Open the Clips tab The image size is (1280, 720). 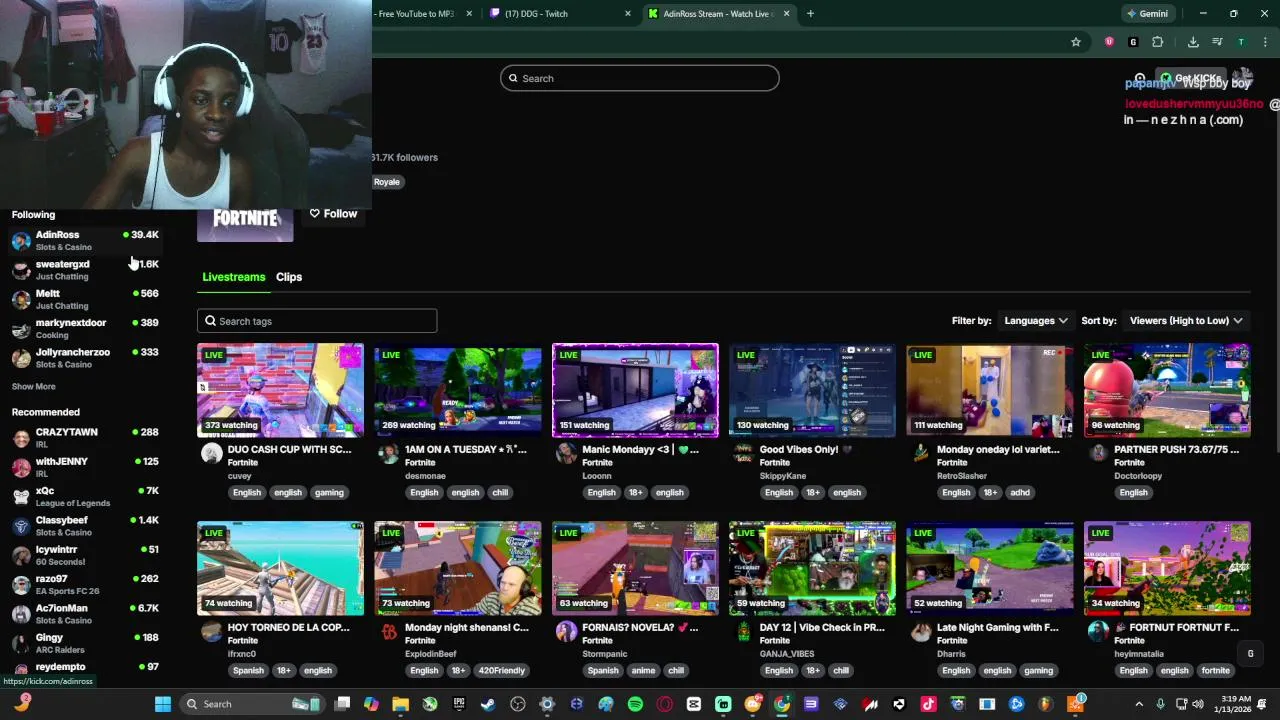tap(289, 277)
